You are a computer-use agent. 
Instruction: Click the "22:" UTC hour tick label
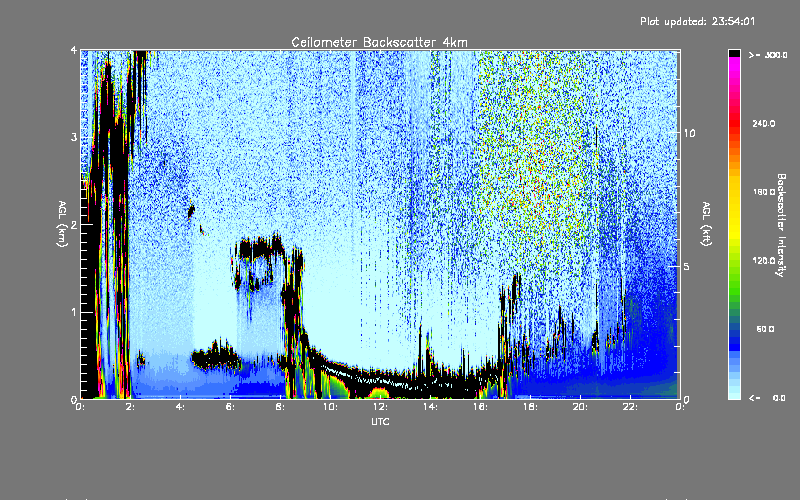pyautogui.click(x=630, y=407)
